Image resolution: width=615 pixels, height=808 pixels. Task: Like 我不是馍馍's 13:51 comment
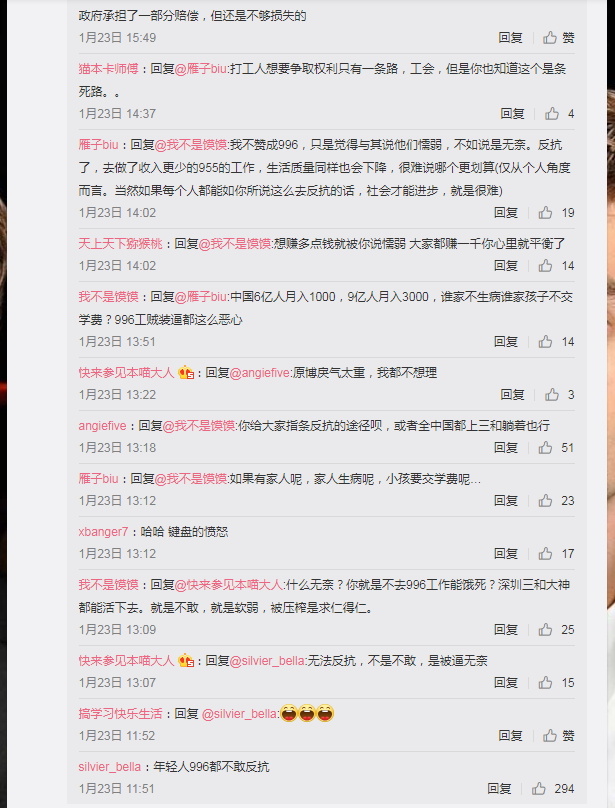(x=545, y=342)
